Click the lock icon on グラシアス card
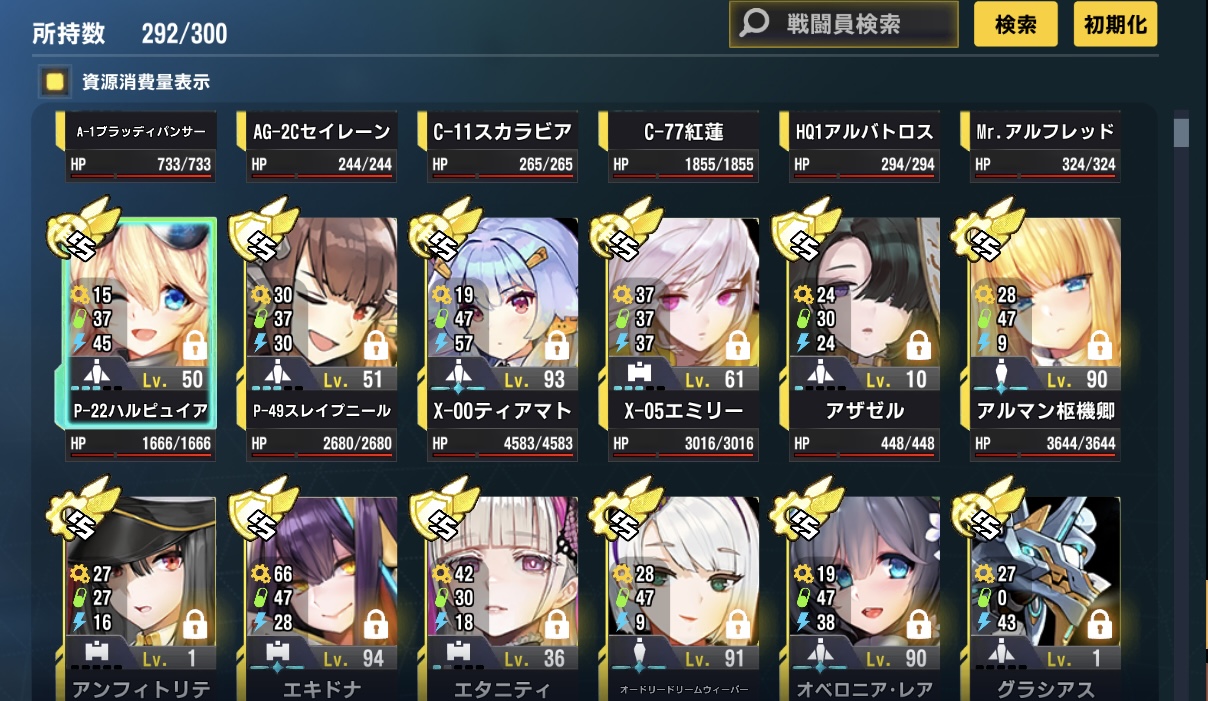Image resolution: width=1208 pixels, height=701 pixels. coord(1099,627)
